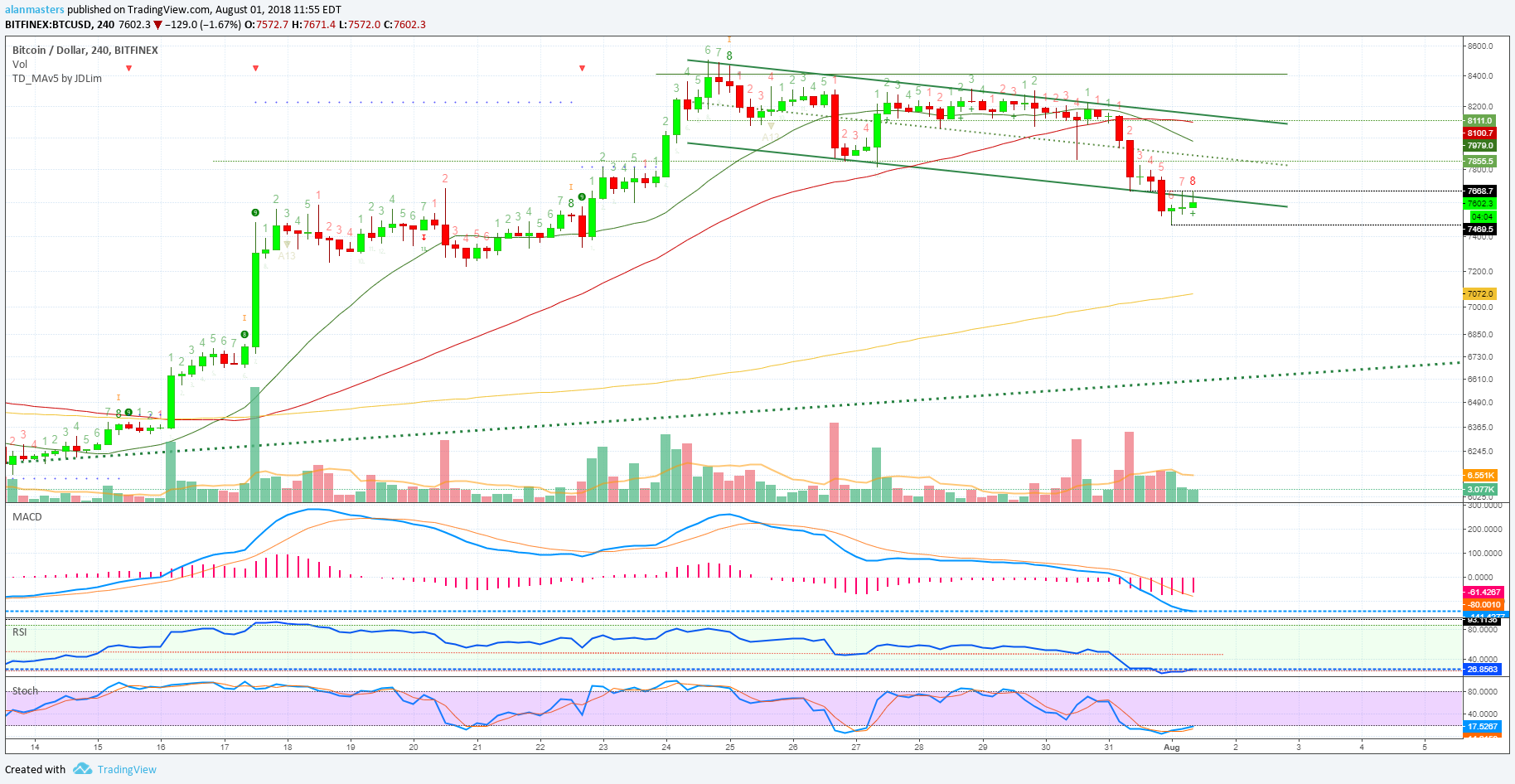Image resolution: width=1515 pixels, height=784 pixels.
Task: Click the red triangle marker just before date 23
Action: tap(583, 68)
